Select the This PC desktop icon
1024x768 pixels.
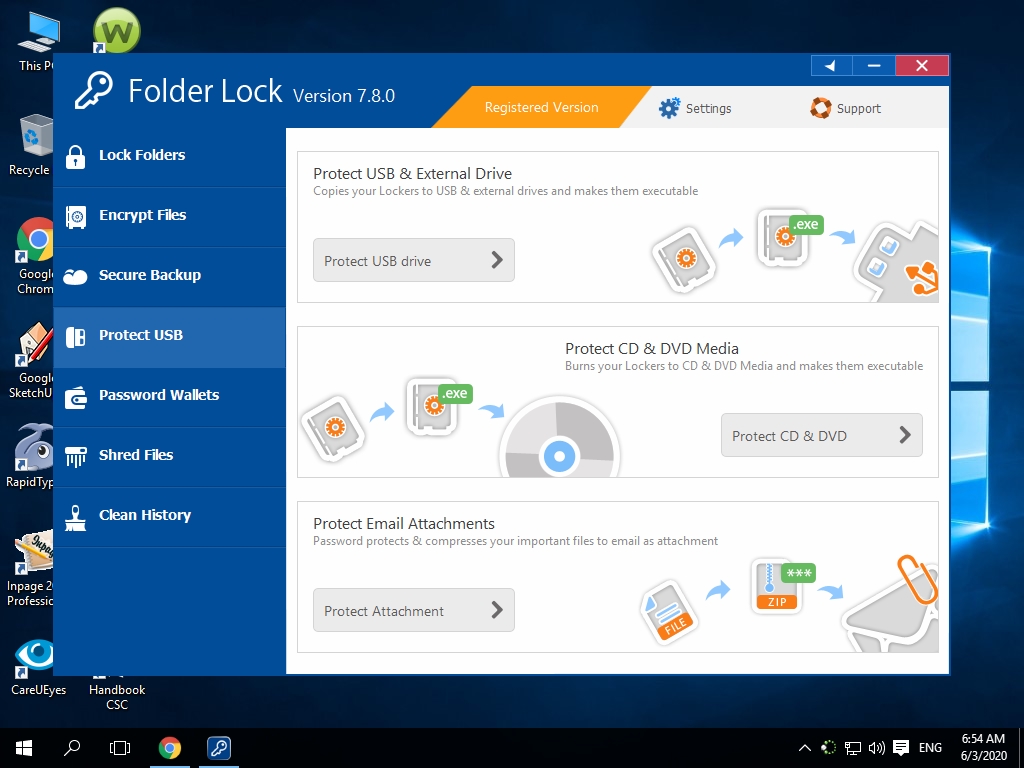36,41
